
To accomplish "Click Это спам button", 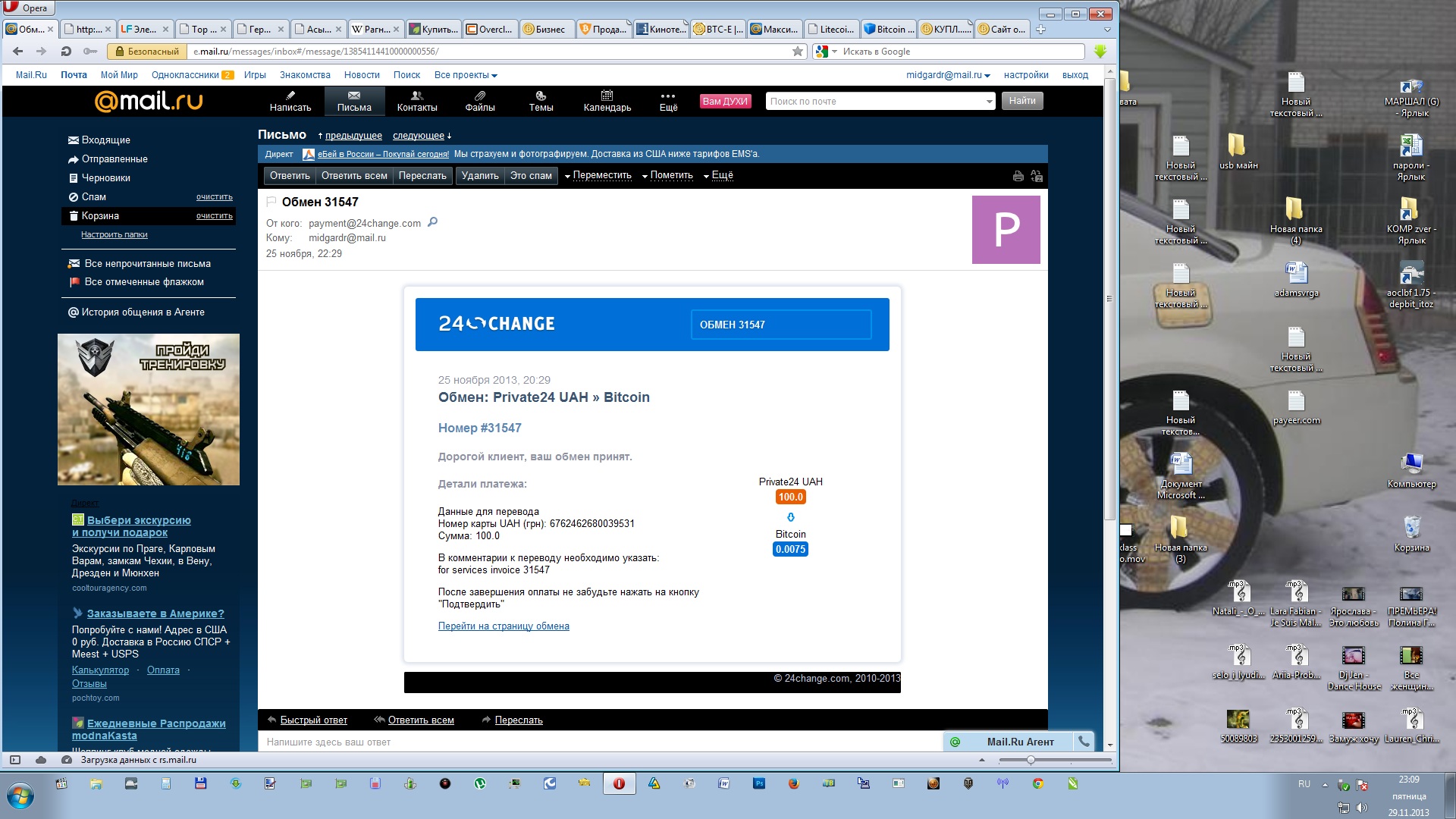I will (x=531, y=175).
